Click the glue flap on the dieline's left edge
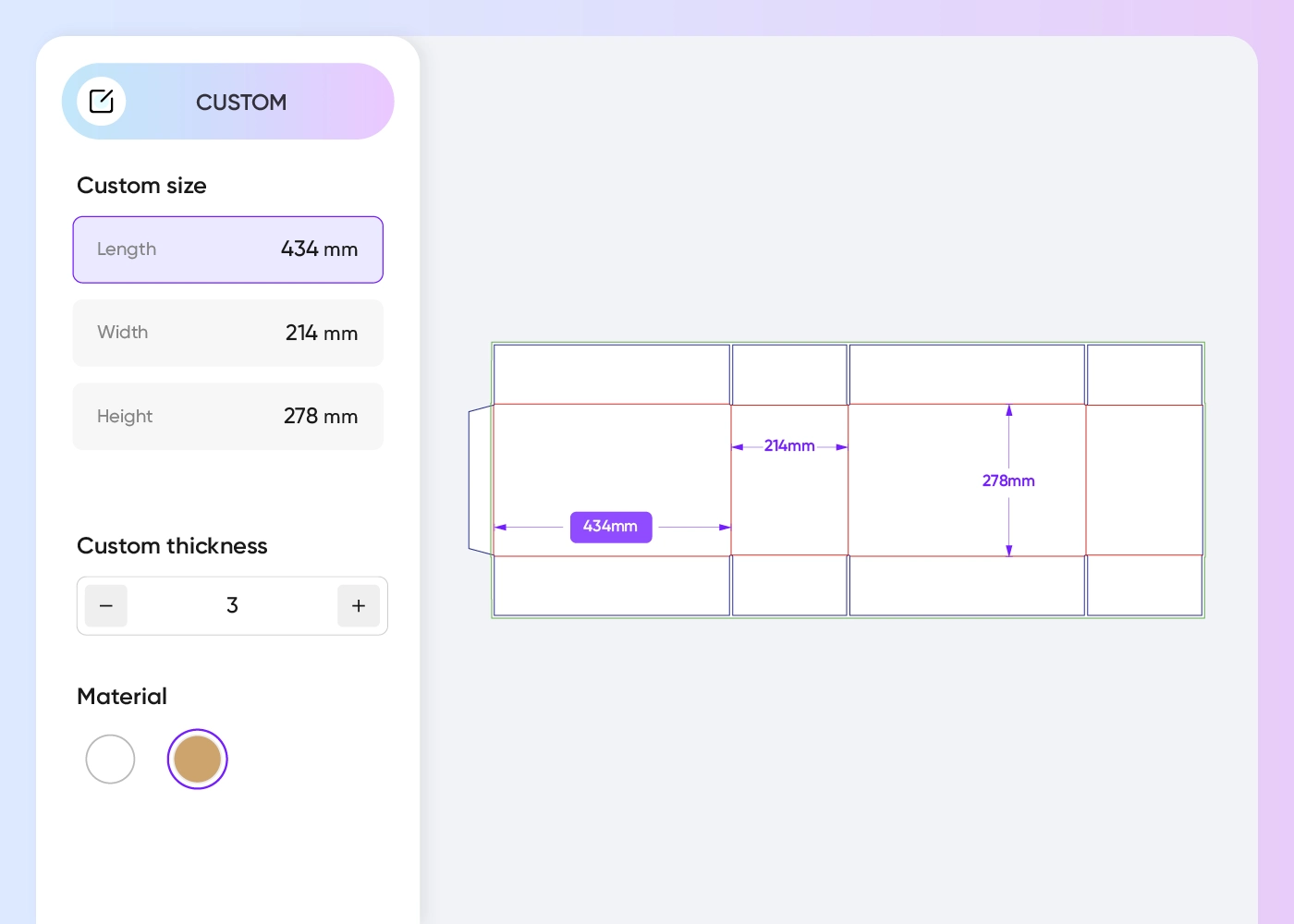 pos(481,480)
